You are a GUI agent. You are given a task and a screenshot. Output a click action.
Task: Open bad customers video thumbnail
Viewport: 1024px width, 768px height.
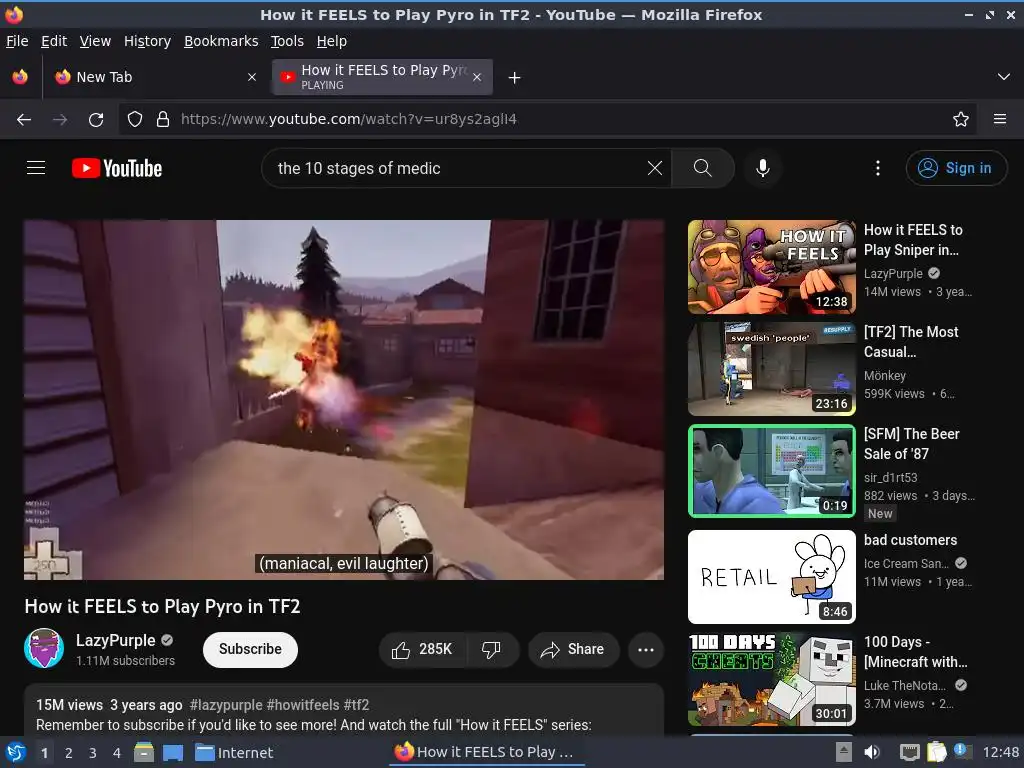(x=771, y=577)
